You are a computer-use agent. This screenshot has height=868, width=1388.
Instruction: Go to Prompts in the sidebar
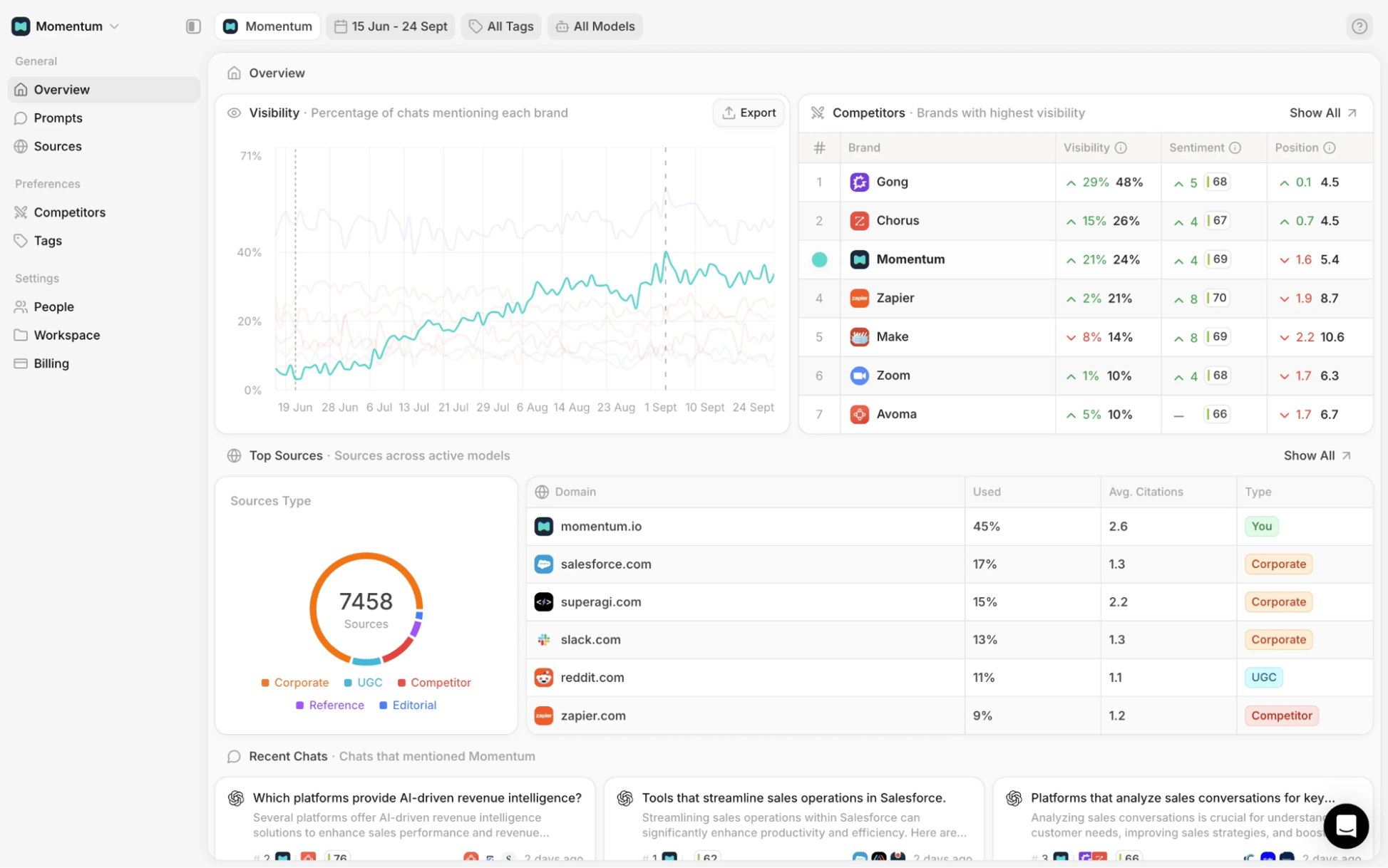pyautogui.click(x=104, y=118)
